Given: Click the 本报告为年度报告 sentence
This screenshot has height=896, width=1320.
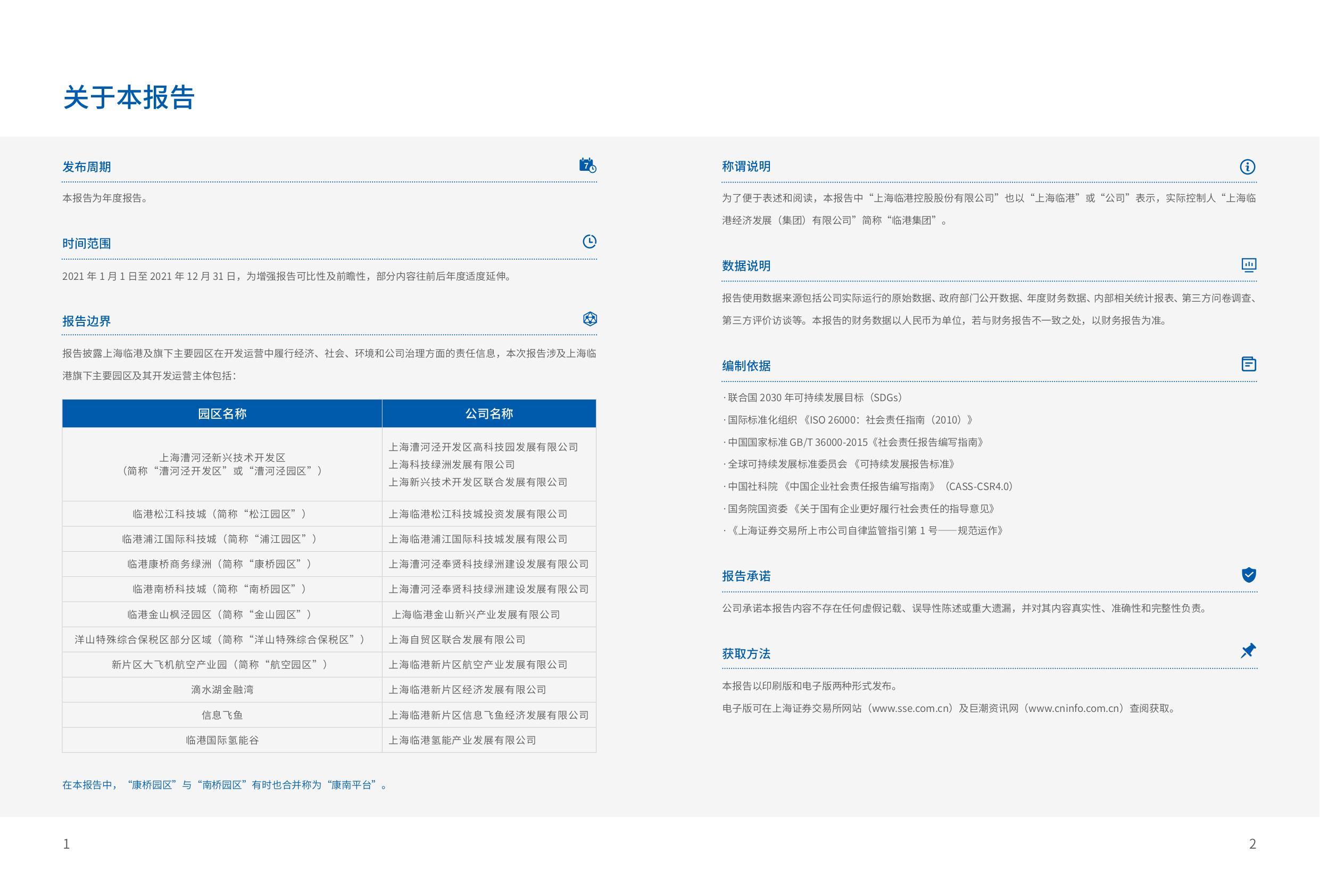Looking at the screenshot, I should click(x=105, y=198).
